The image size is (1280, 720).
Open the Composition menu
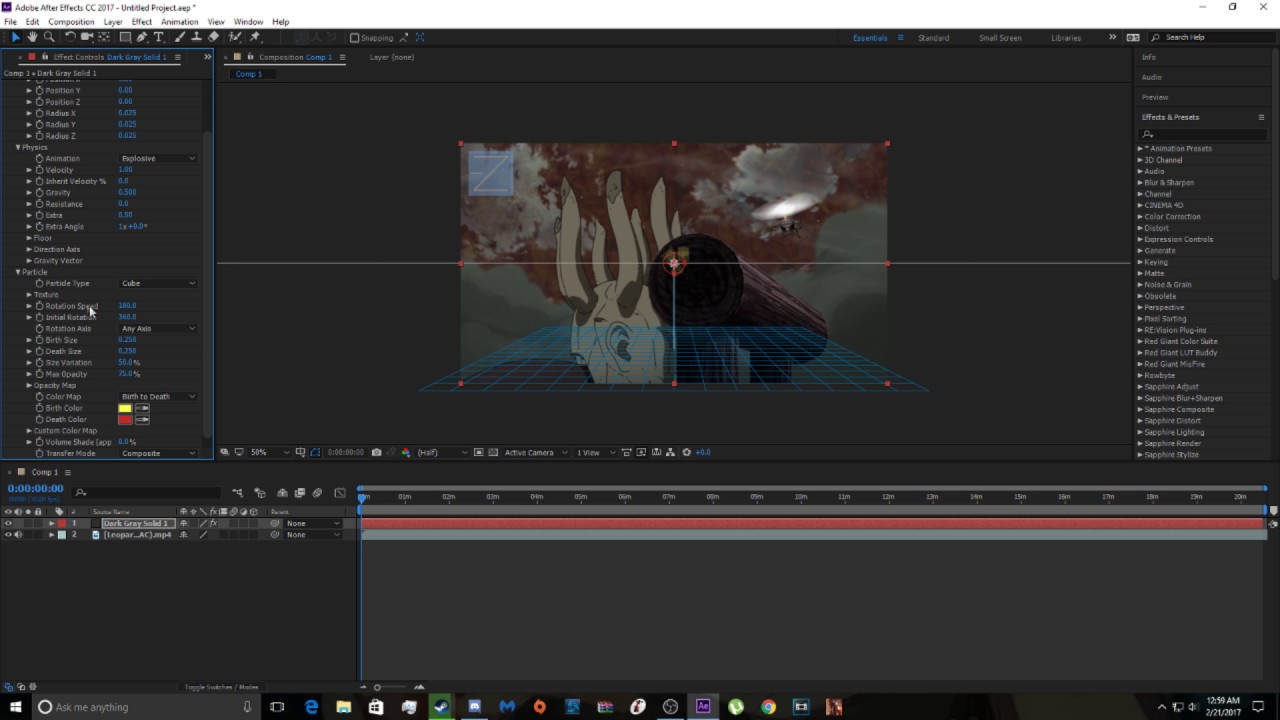click(x=71, y=21)
